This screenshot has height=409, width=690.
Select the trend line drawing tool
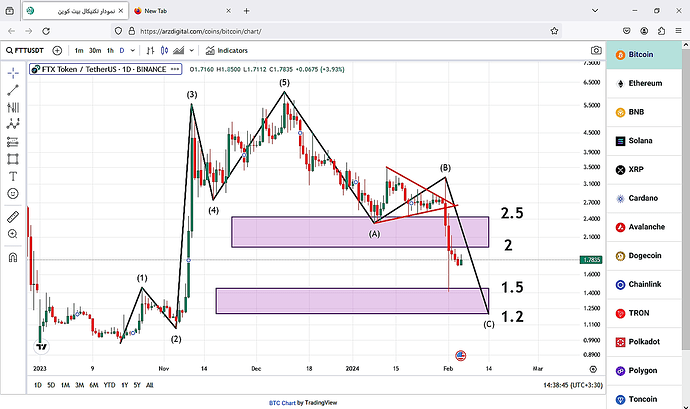(x=13, y=90)
